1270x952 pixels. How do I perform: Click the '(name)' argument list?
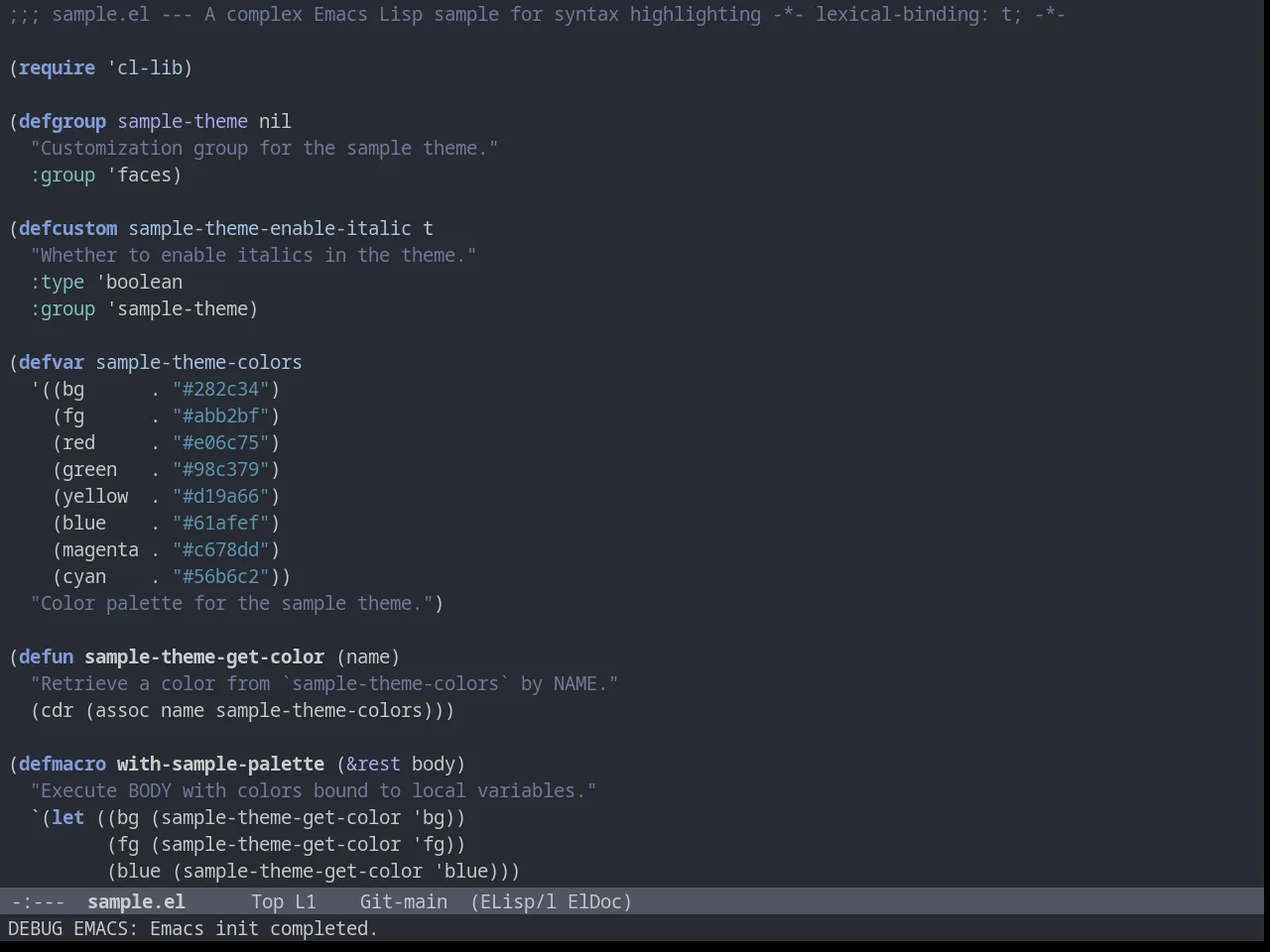[x=368, y=656]
